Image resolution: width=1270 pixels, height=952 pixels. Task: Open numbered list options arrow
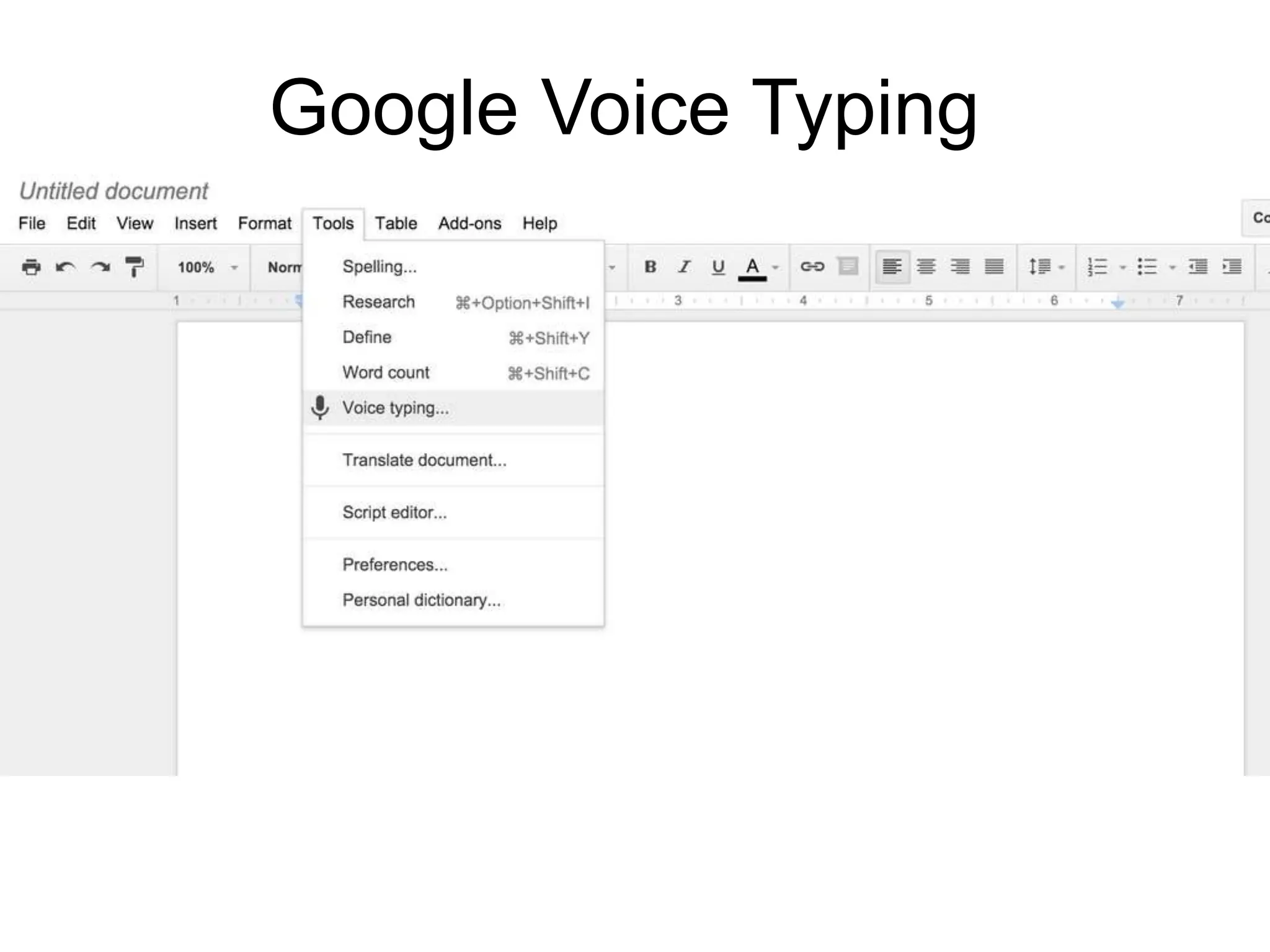click(1122, 268)
